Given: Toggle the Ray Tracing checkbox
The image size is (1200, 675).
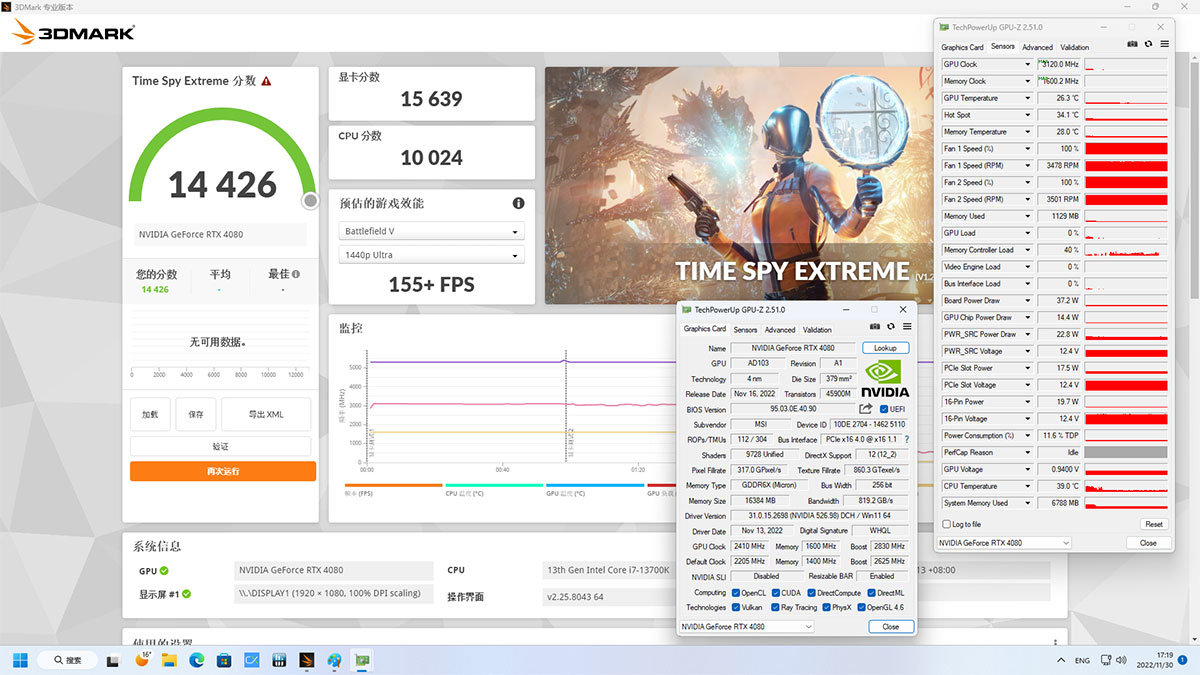Looking at the screenshot, I should tap(774, 607).
